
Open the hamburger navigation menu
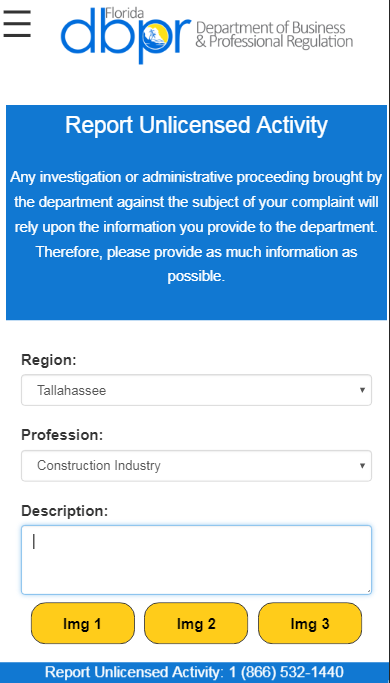(17, 24)
